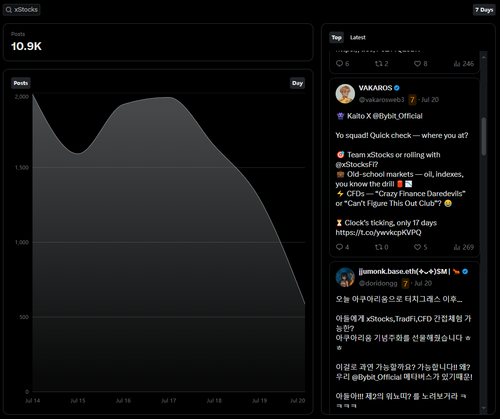This screenshot has width=500, height=419.
Task: Repost the VAKAROS post showing 0 reposts
Action: coord(378,247)
